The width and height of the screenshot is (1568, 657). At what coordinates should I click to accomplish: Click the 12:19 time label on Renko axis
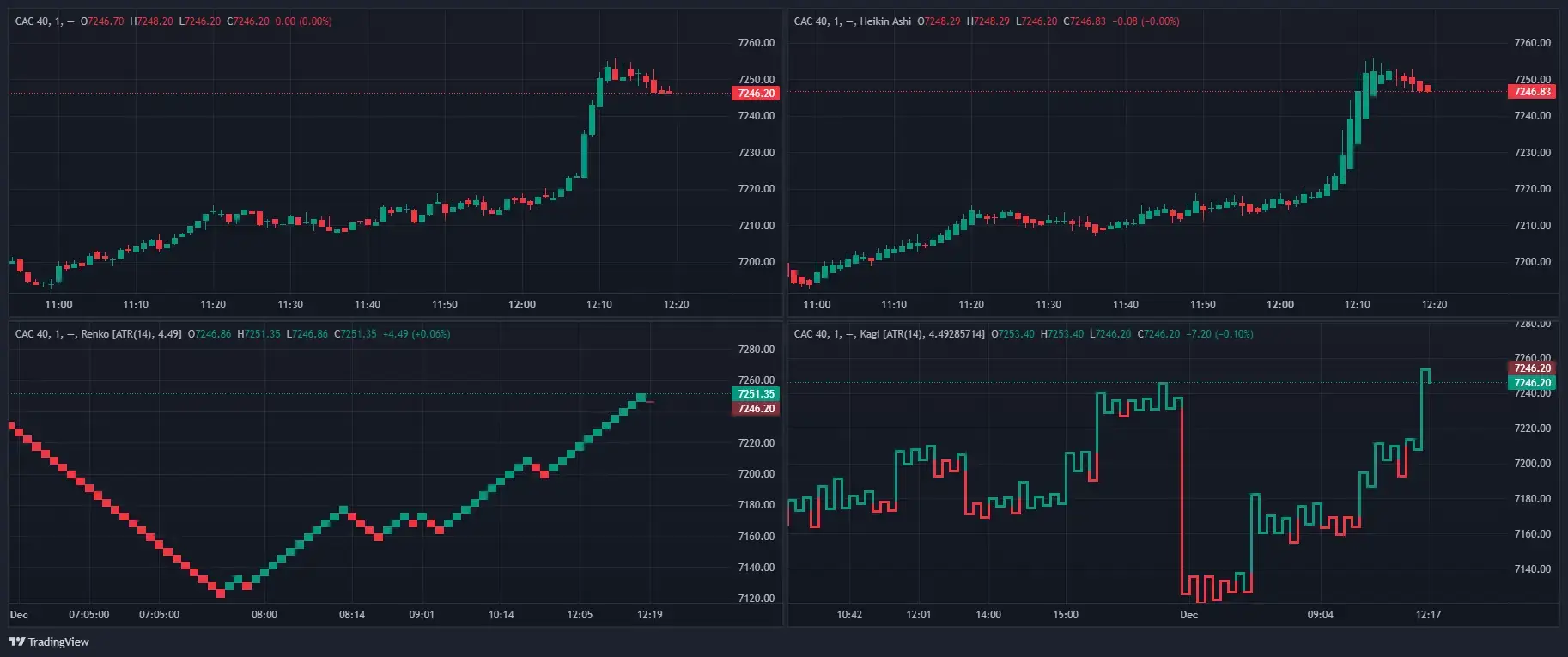click(x=650, y=615)
